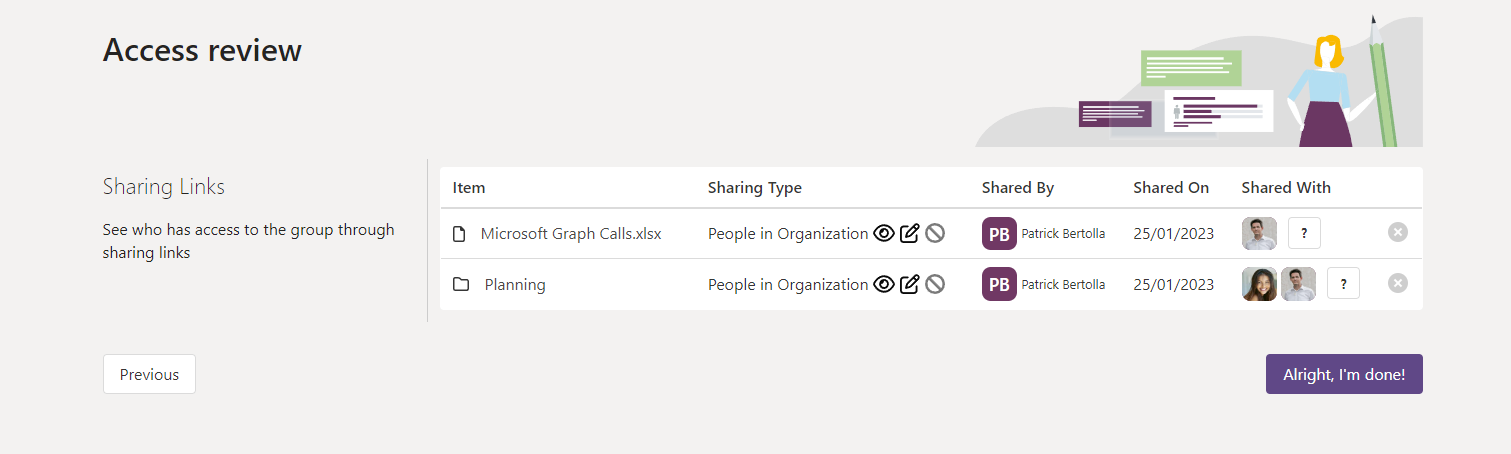The height and width of the screenshot is (454, 1511).
Task: Click edit pencil icon in Planning row
Action: click(x=909, y=284)
